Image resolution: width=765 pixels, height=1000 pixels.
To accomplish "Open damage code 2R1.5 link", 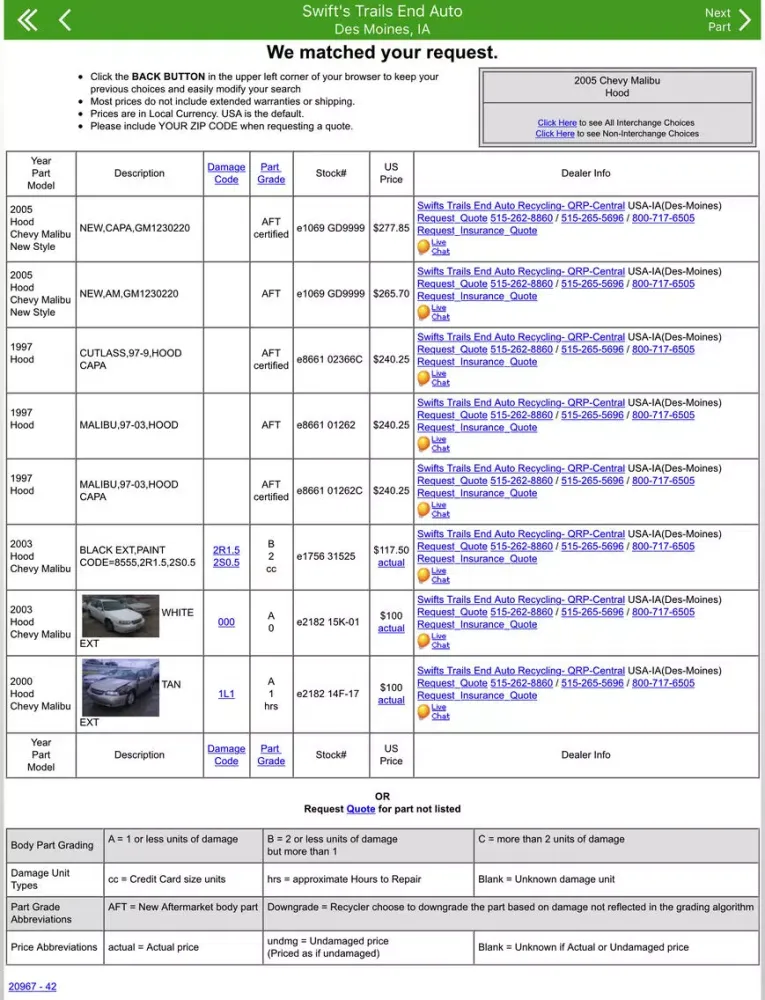I will (226, 550).
